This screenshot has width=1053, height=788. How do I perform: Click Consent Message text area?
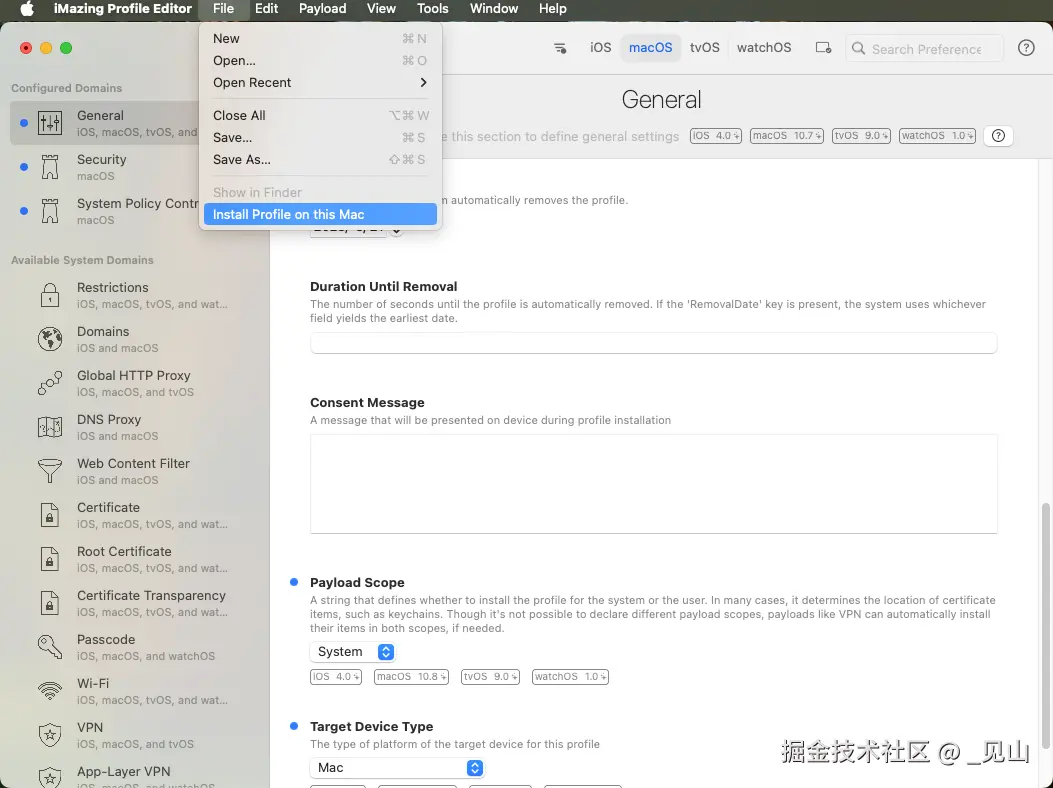coord(653,484)
